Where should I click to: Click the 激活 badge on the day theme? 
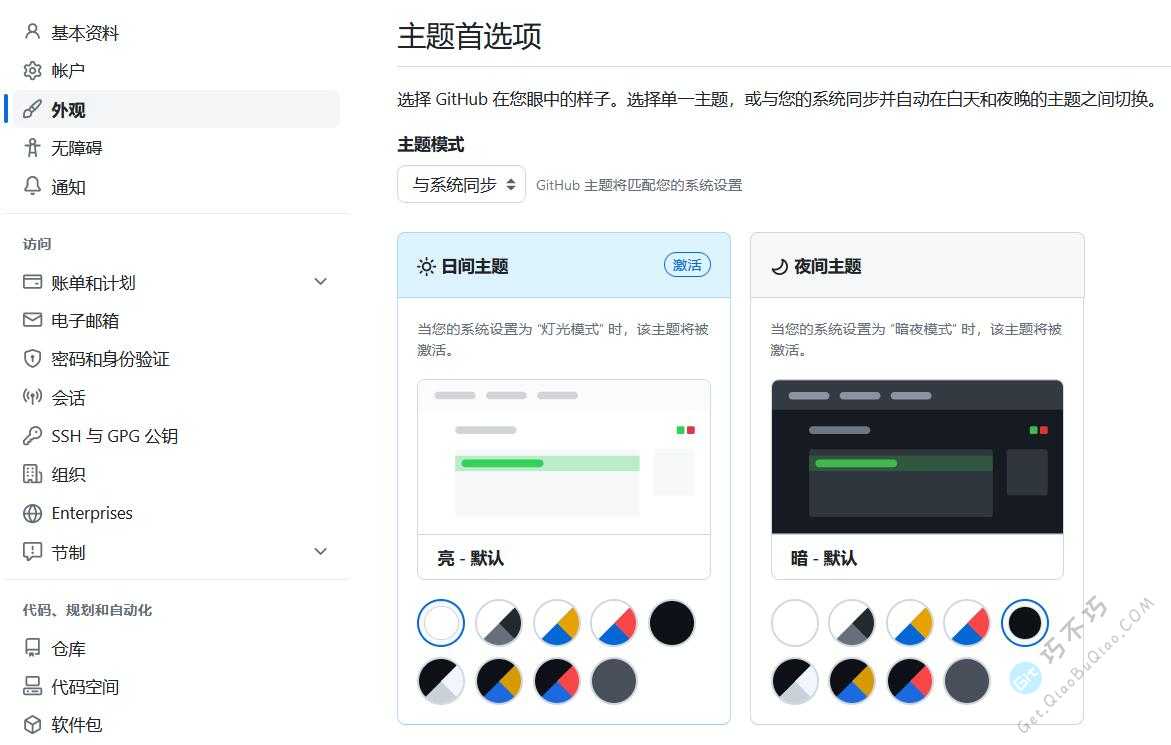pos(687,265)
